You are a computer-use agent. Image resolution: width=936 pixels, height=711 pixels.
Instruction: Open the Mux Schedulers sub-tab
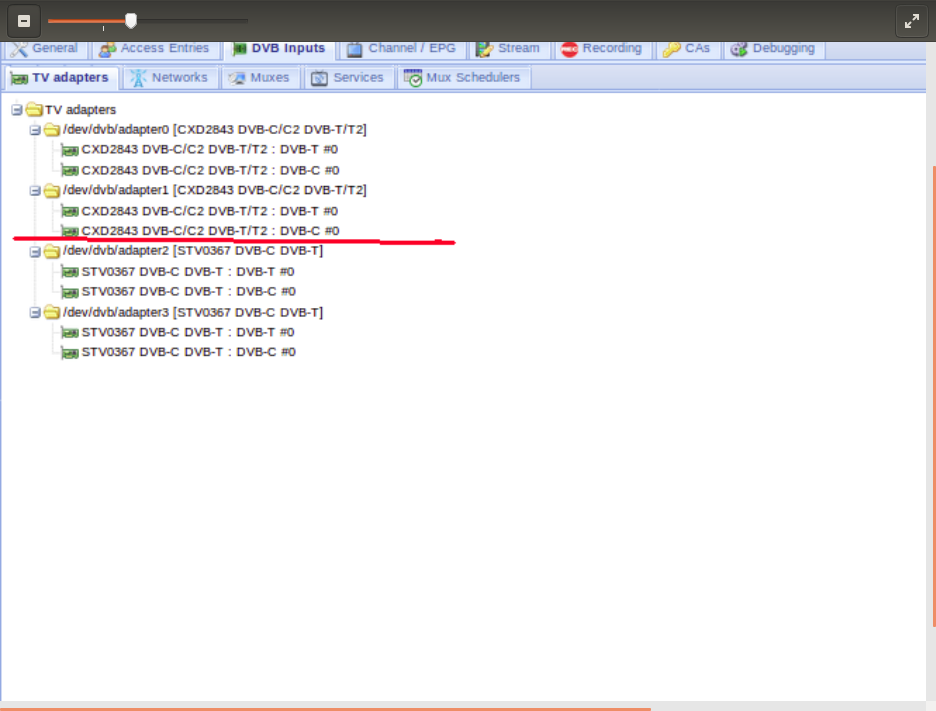coord(463,78)
